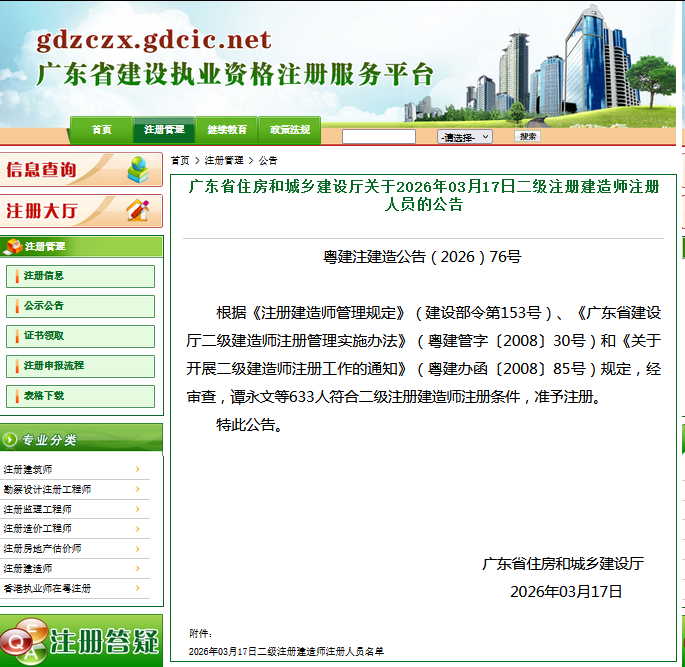Open the 信息查询 banner
The width and height of the screenshot is (685, 667).
point(81,169)
